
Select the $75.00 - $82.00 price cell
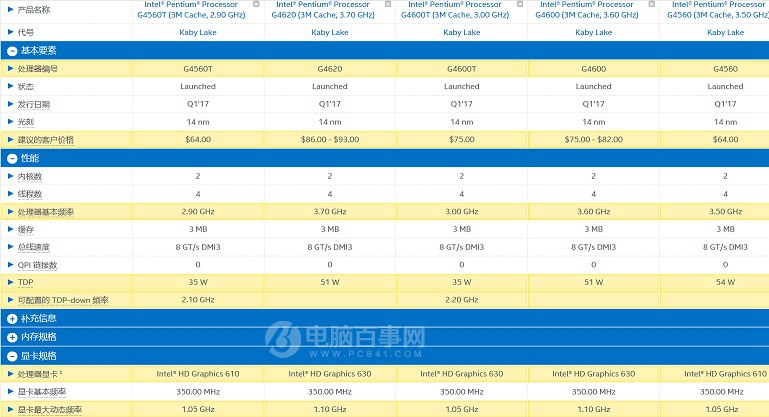593,139
